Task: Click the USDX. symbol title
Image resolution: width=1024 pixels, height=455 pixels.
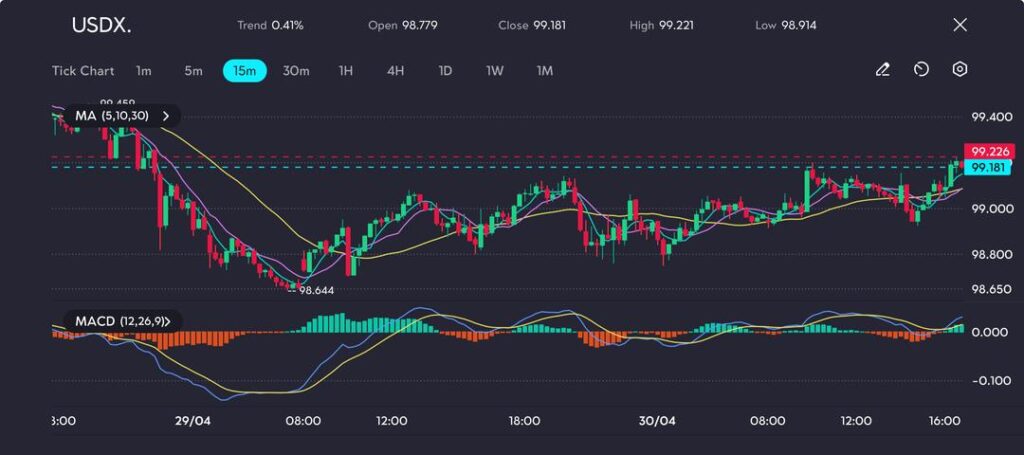Action: click(99, 25)
